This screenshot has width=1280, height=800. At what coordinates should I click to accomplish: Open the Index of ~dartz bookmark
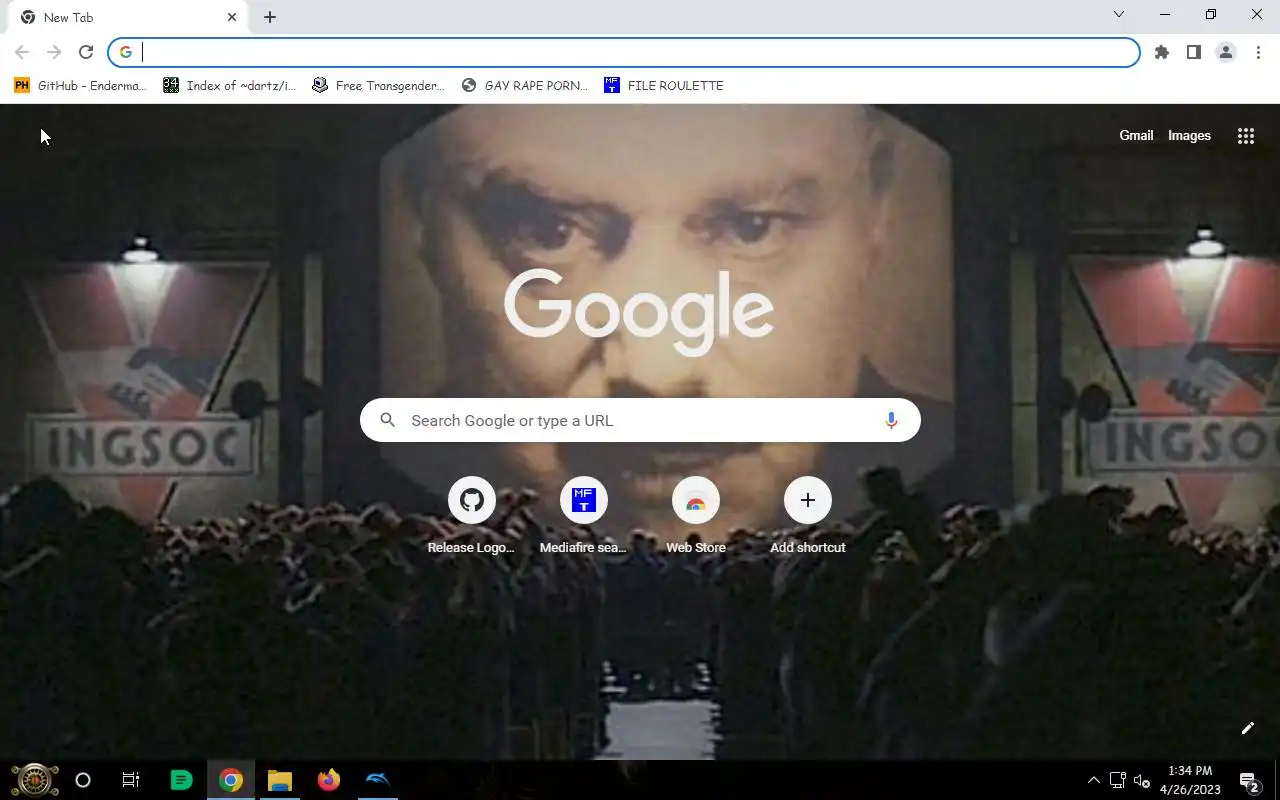click(230, 86)
